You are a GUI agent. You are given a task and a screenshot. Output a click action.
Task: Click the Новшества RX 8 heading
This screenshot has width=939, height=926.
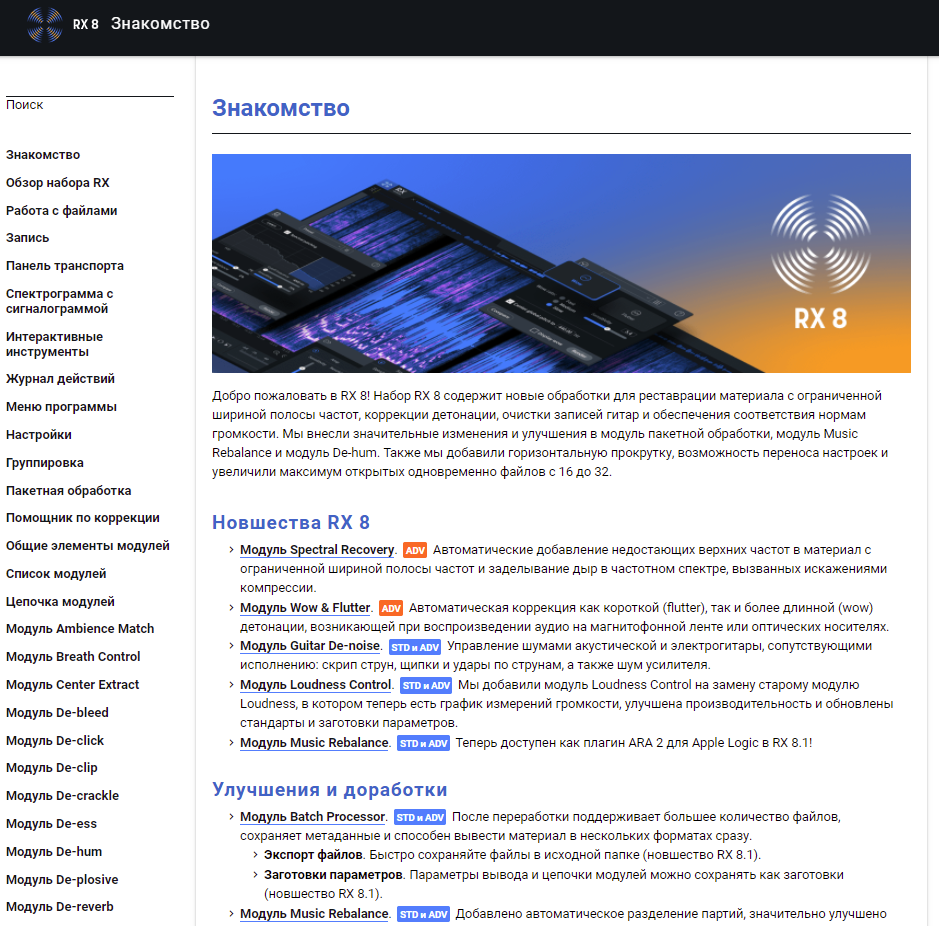click(x=291, y=522)
